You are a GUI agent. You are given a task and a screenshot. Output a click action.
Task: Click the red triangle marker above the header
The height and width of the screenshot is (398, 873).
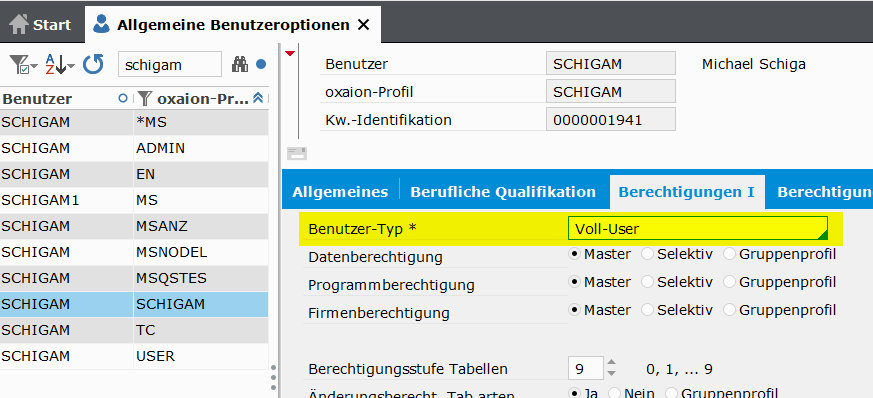tap(290, 53)
